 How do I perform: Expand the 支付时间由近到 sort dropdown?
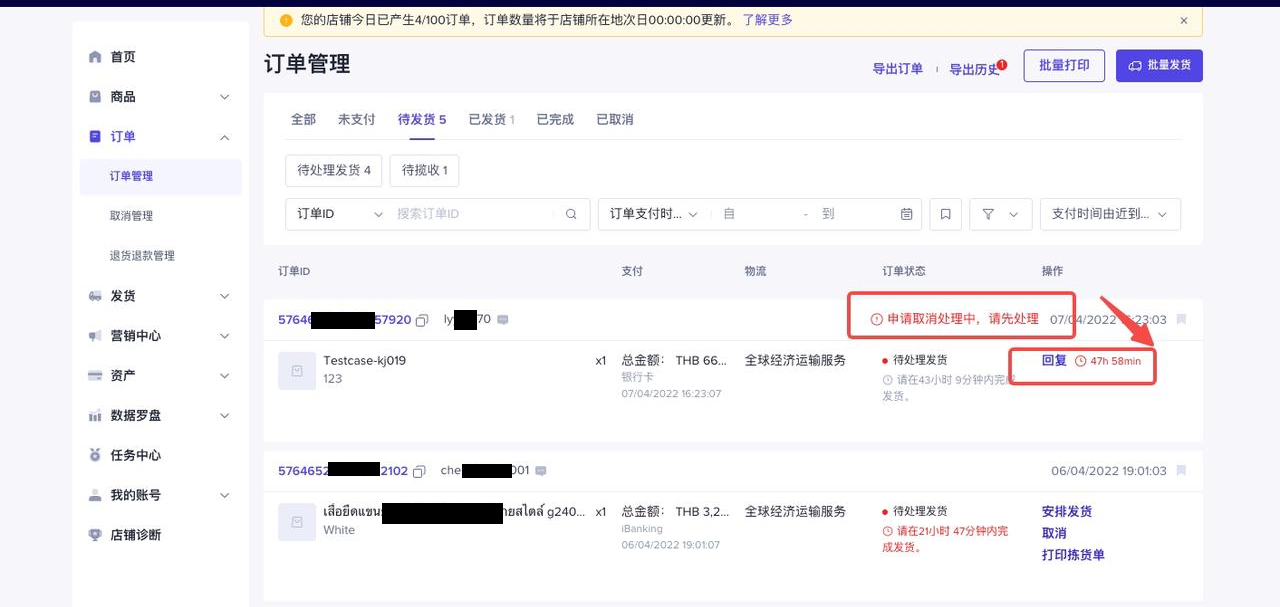pos(1110,214)
